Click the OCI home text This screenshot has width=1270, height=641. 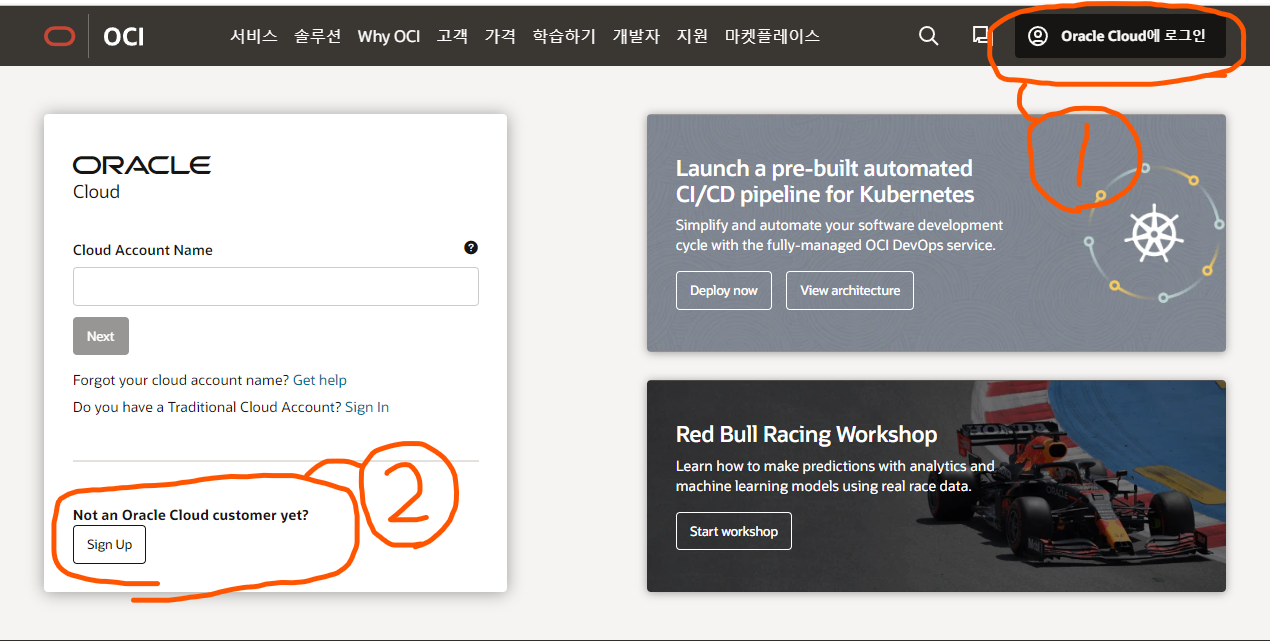pos(123,36)
